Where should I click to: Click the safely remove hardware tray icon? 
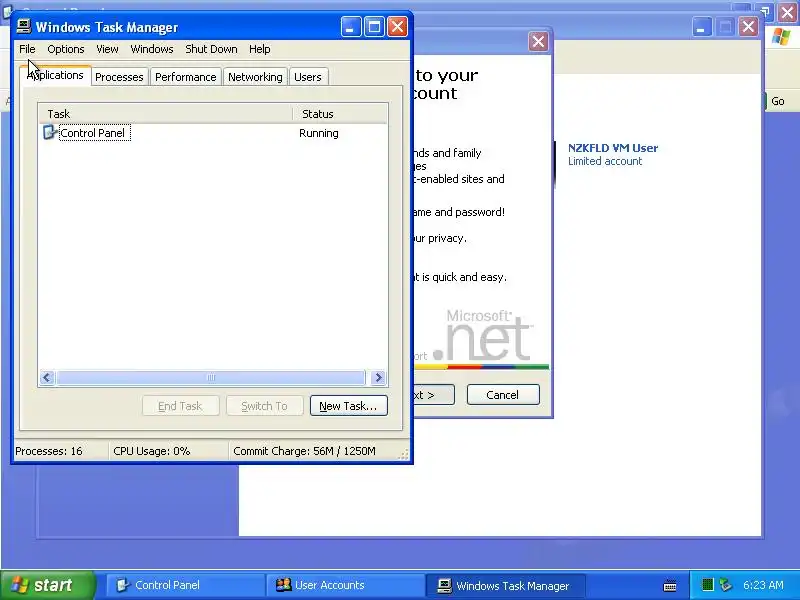tap(726, 585)
